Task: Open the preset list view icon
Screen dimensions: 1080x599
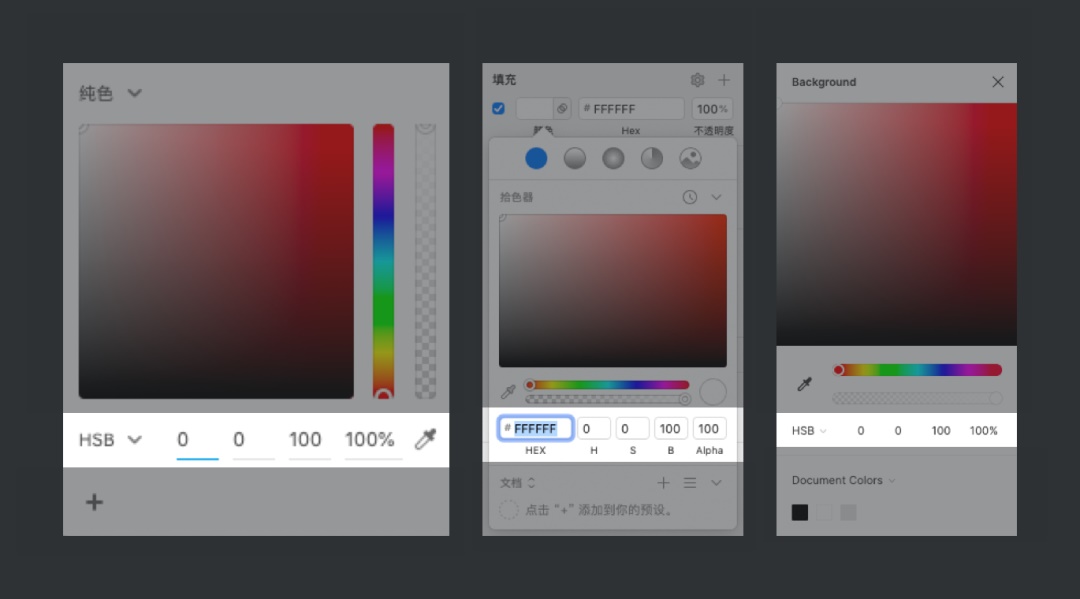Action: pyautogui.click(x=690, y=483)
